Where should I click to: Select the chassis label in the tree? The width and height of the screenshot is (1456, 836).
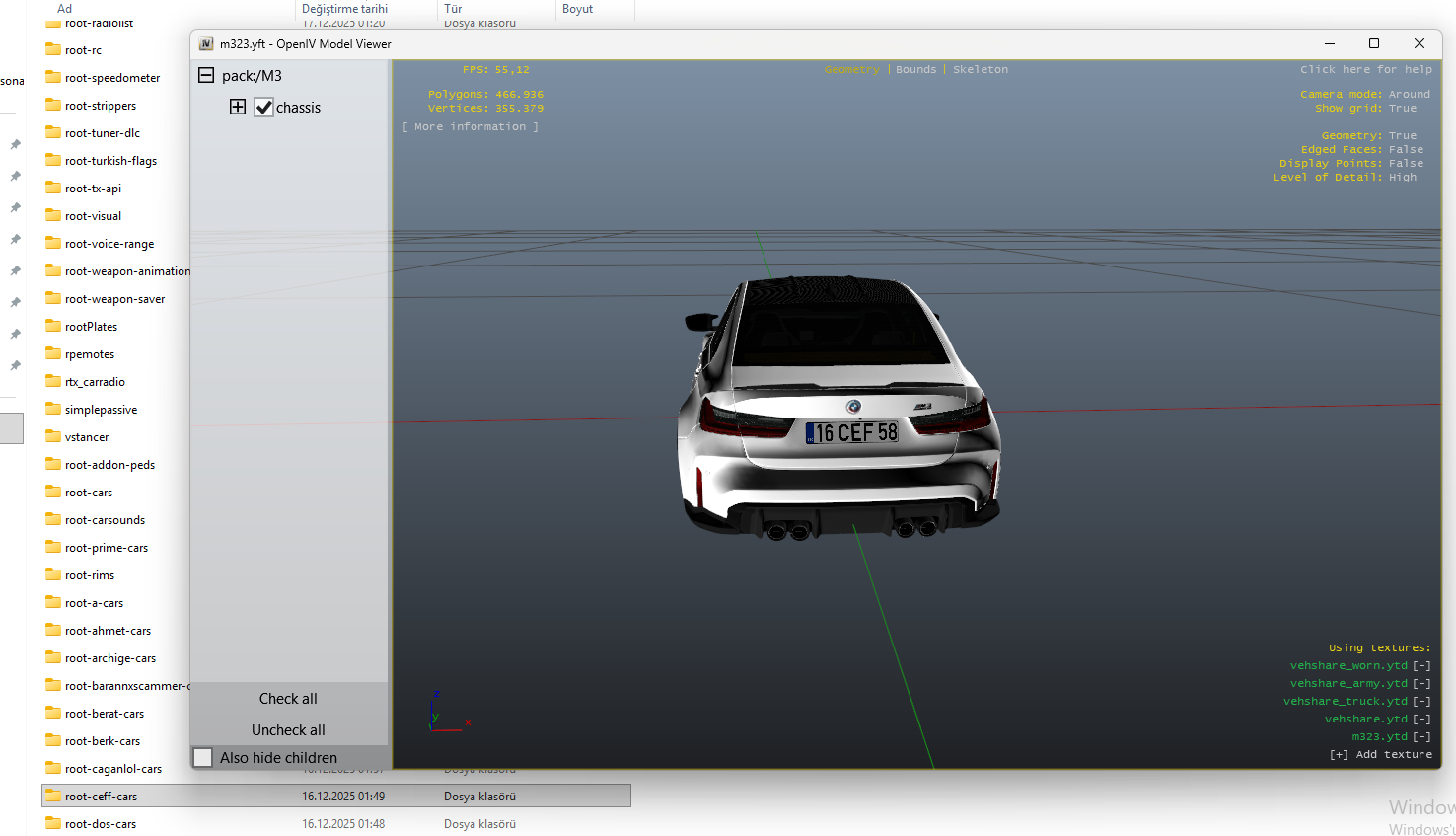tap(298, 108)
